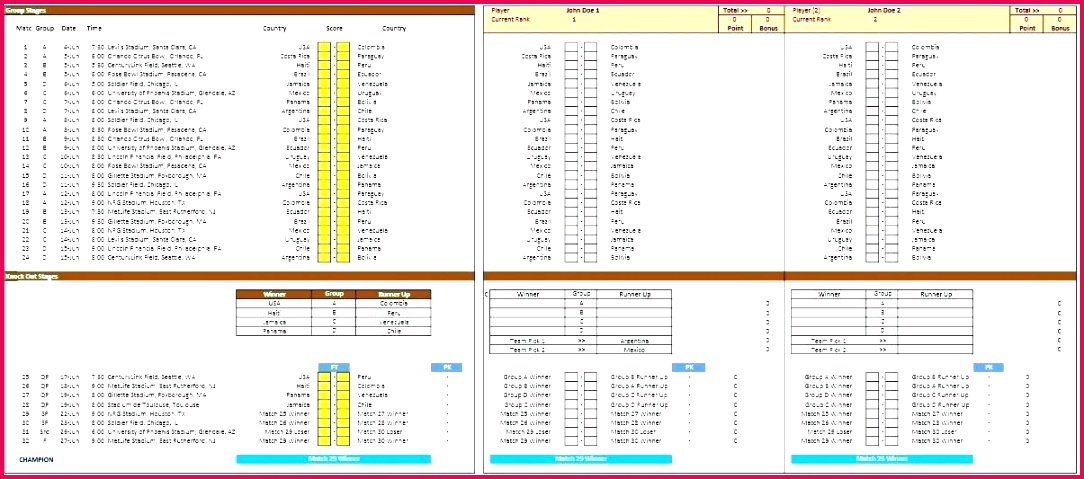Click match 24 Argentina yellow score box
Image resolution: width=1084 pixels, height=479 pixels.
[324, 258]
